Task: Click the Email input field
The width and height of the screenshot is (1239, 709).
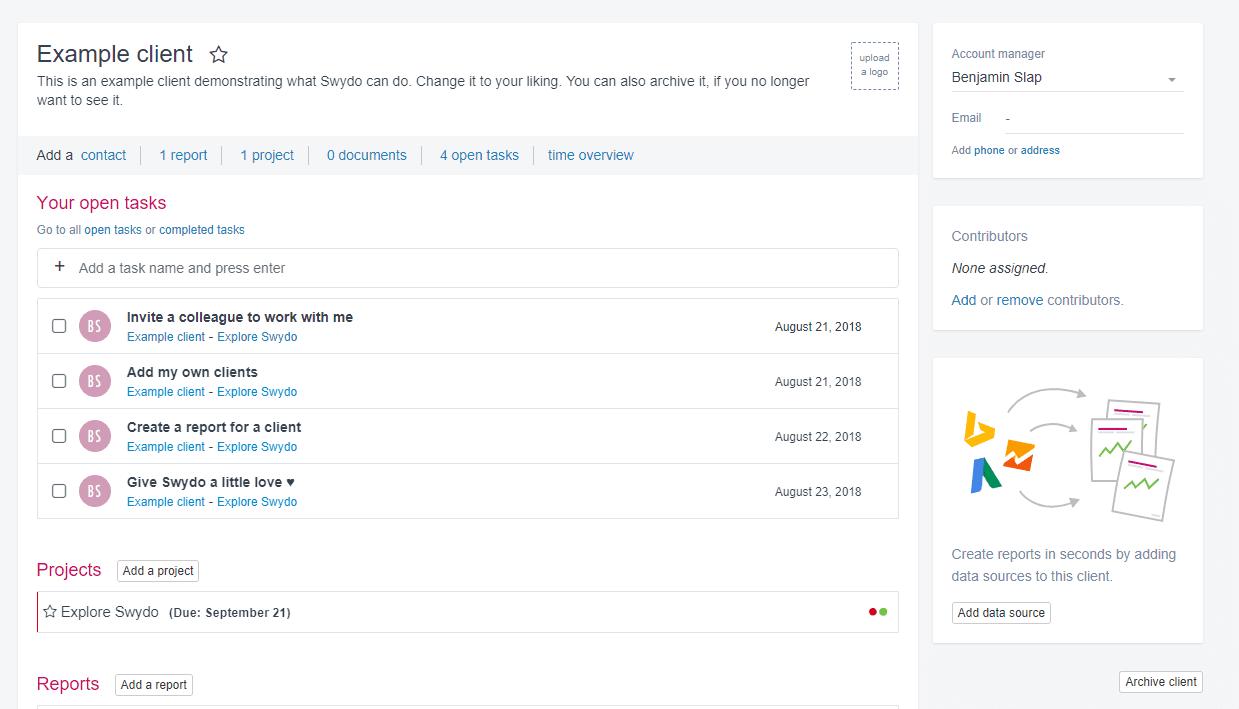Action: click(x=1094, y=119)
